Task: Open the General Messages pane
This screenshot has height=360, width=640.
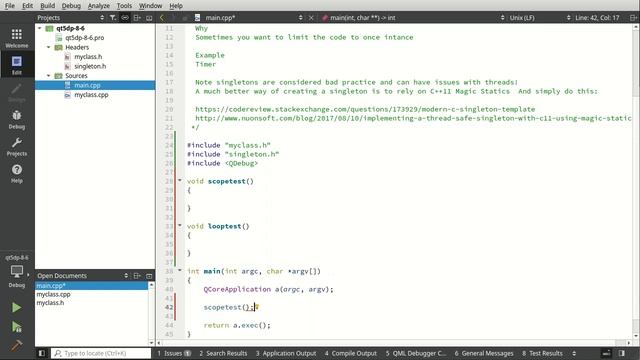Action: (x=484, y=353)
